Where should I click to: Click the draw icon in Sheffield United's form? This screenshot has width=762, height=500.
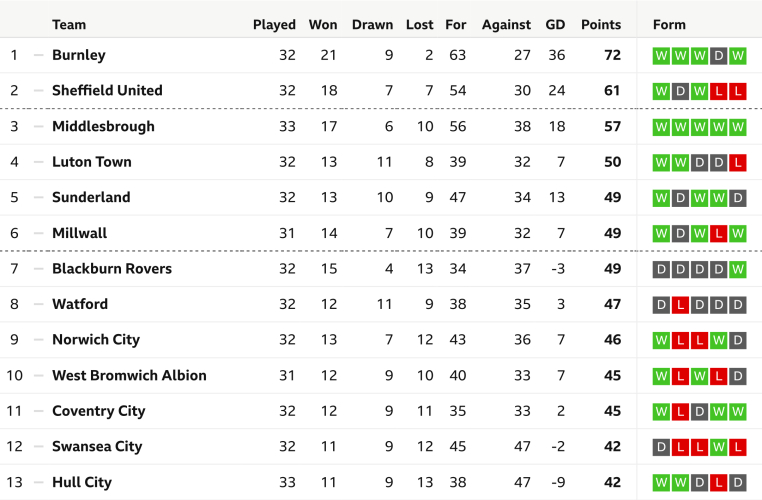coord(680,91)
